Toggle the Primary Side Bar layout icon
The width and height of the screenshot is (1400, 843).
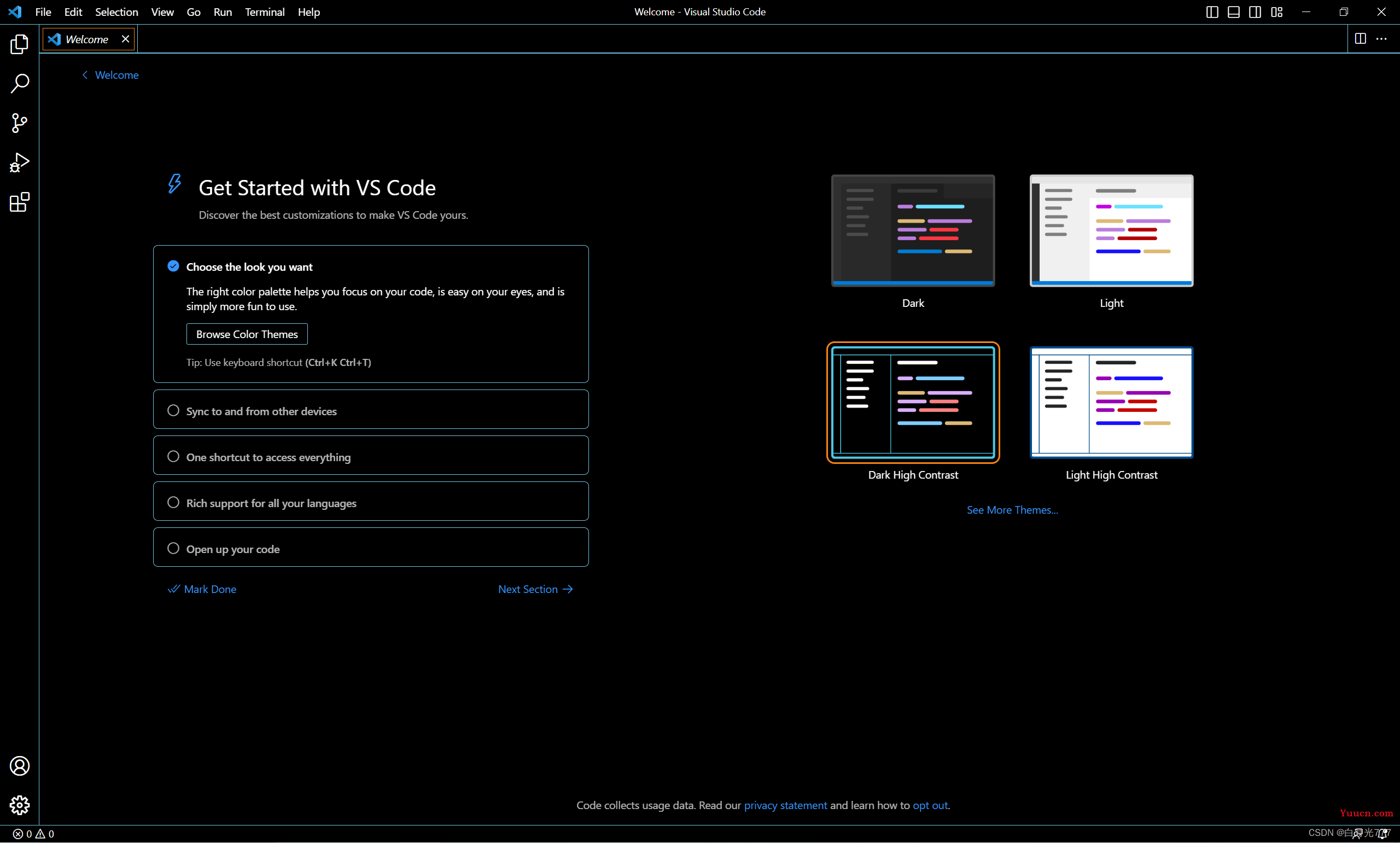[1212, 12]
